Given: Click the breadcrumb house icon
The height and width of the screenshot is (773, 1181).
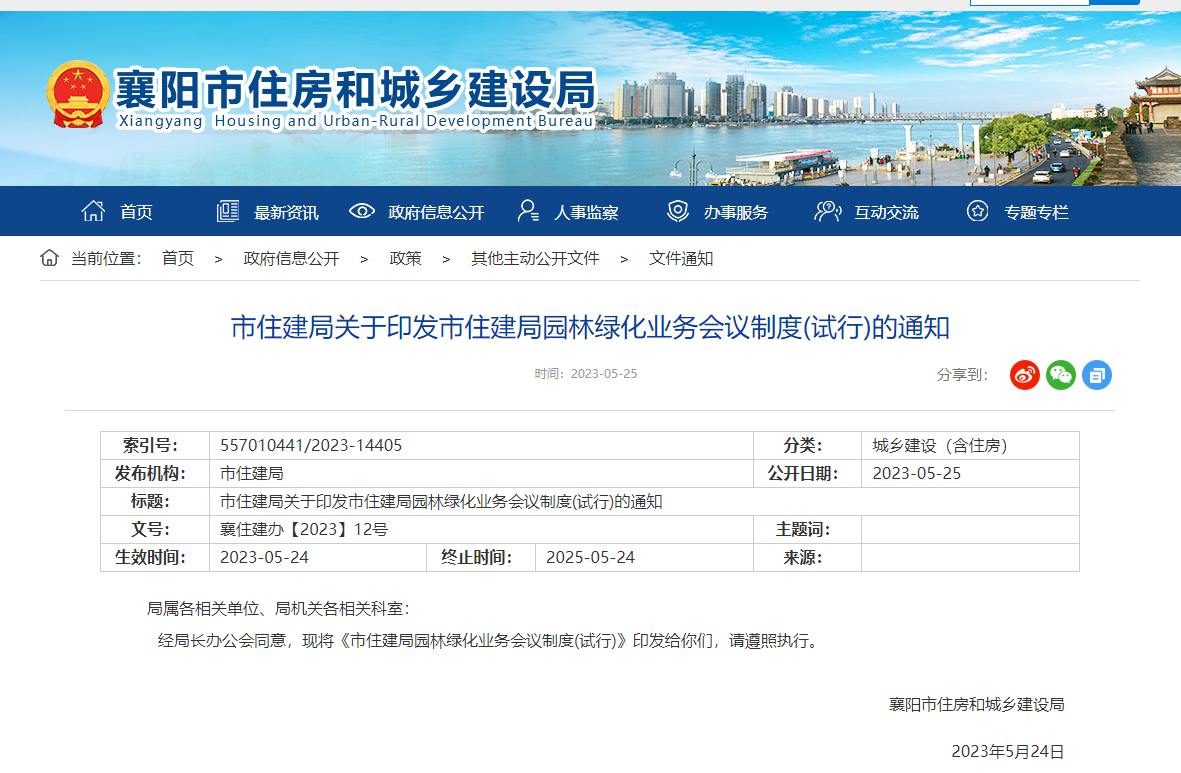Looking at the screenshot, I should pyautogui.click(x=49, y=258).
